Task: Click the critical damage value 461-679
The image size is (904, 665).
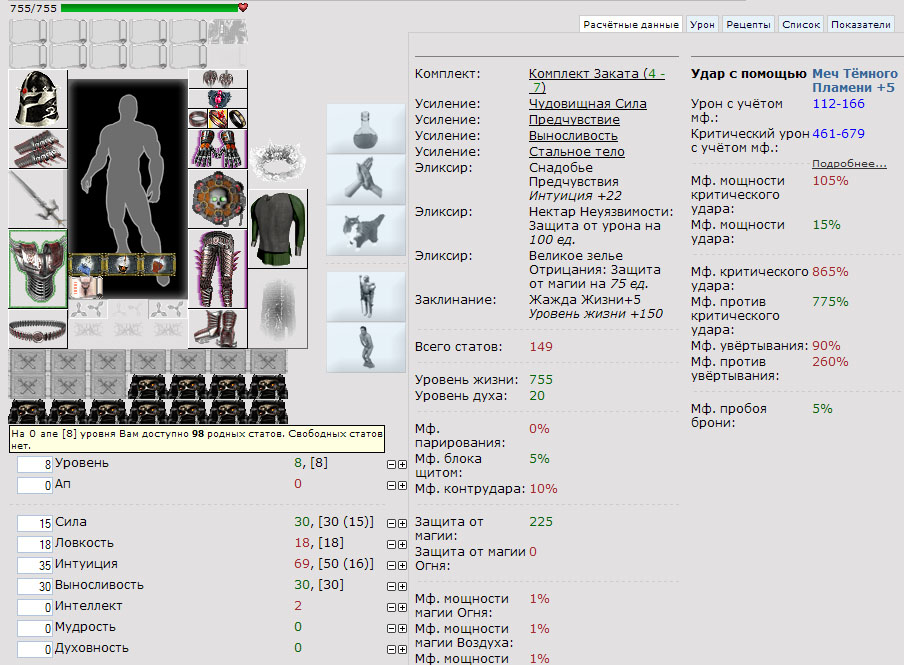Action: point(838,134)
